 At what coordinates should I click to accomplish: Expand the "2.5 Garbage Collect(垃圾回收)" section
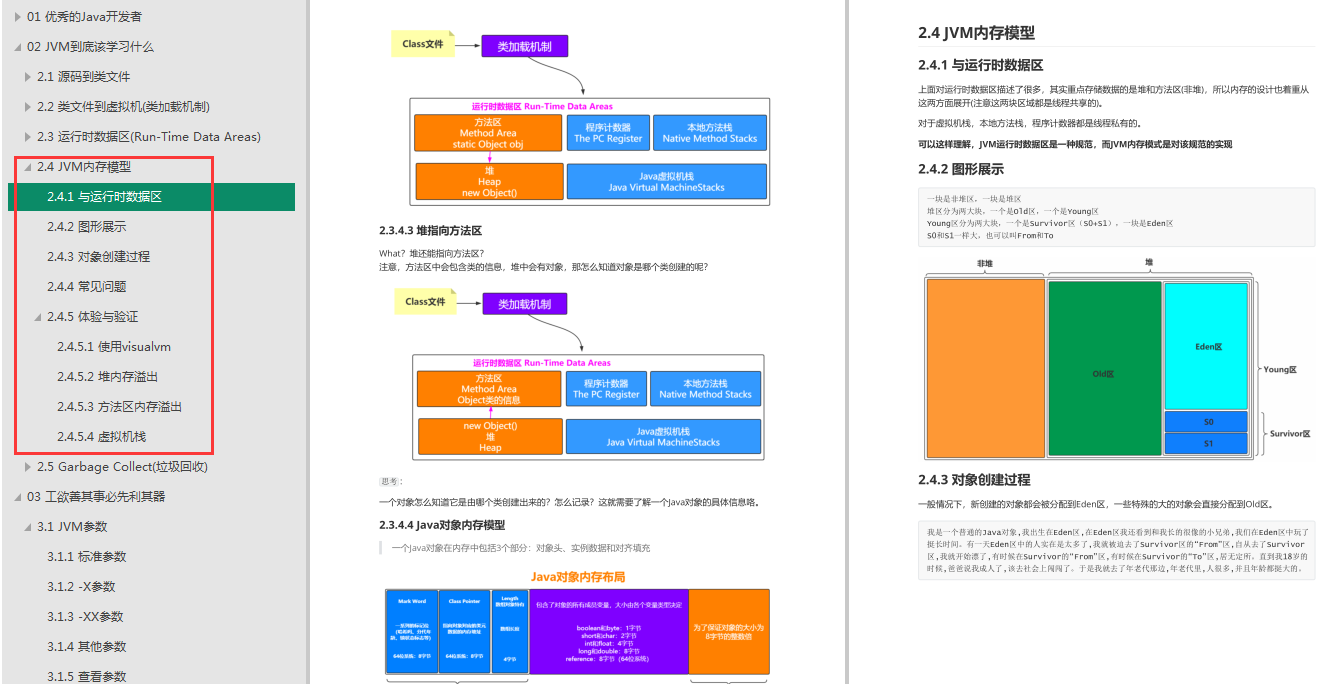(x=27, y=466)
